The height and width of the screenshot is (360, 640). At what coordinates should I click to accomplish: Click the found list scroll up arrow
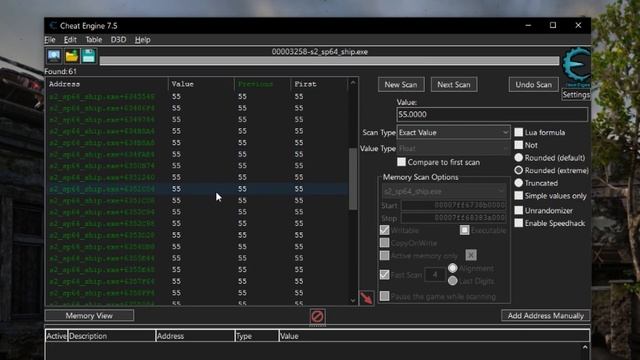click(x=353, y=83)
